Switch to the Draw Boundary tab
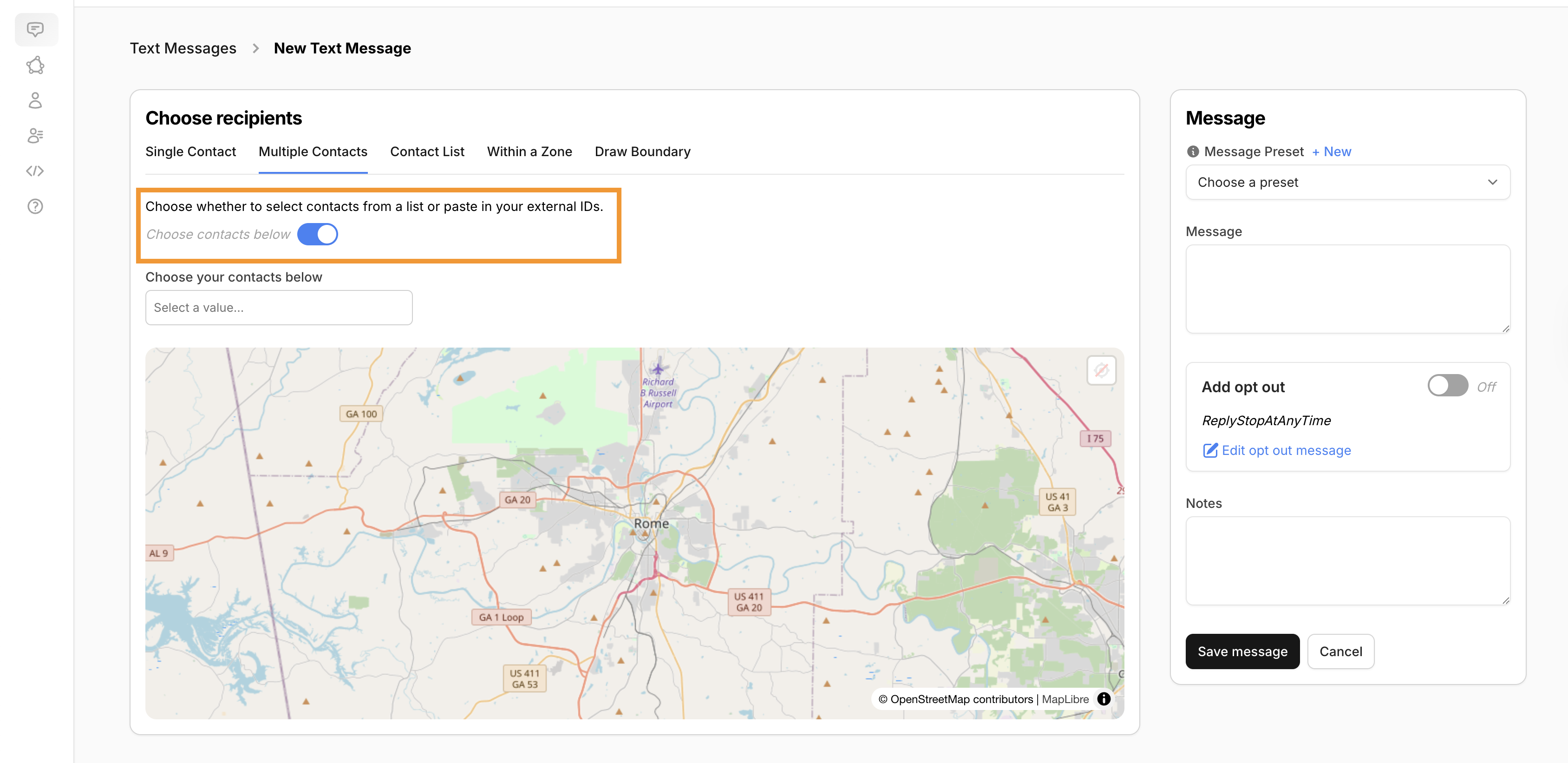Screen dimensions: 1568x763 pos(642,151)
